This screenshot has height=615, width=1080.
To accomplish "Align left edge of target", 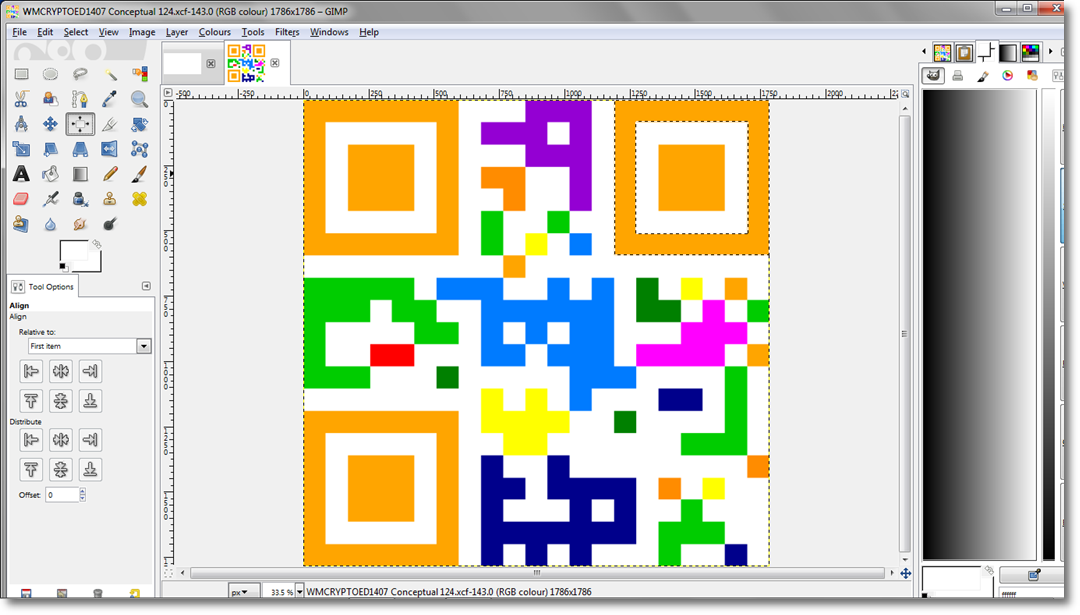I will coord(31,371).
